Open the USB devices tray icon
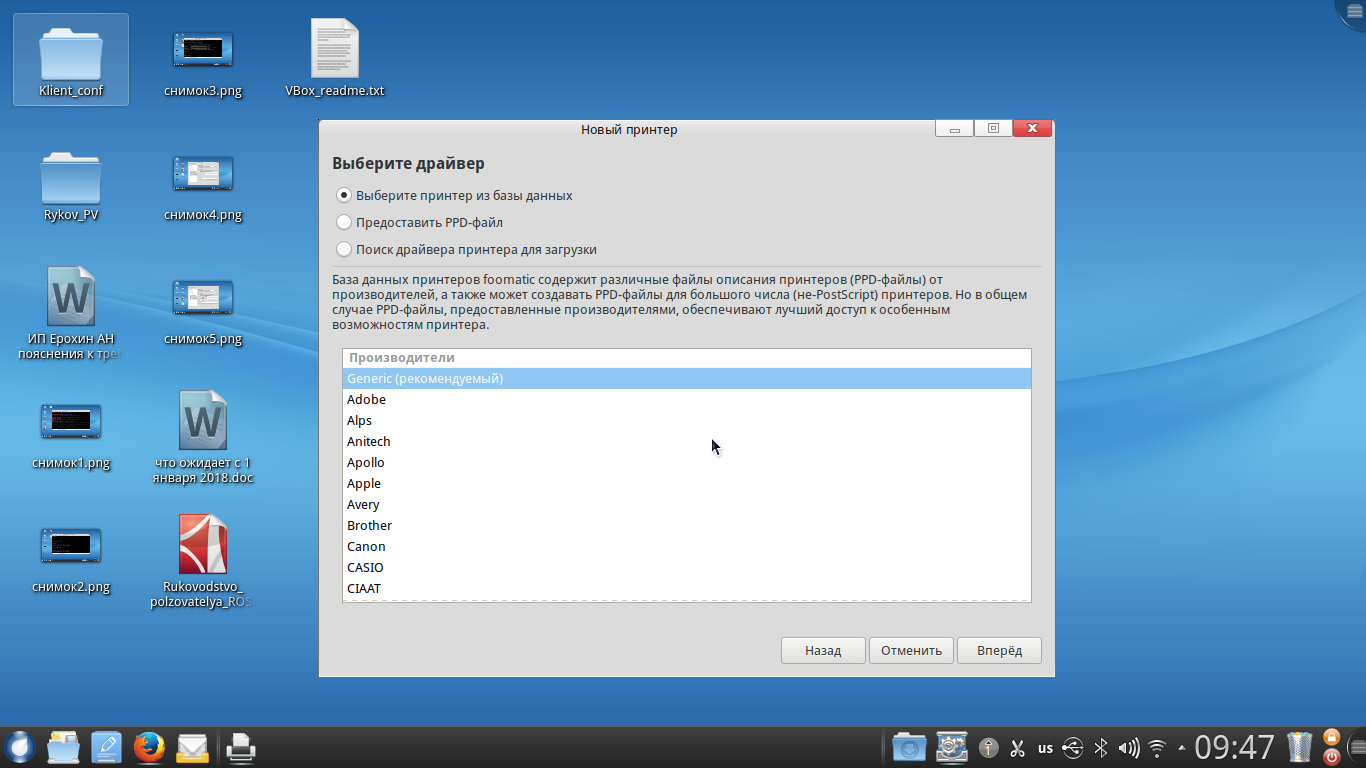 1073,747
